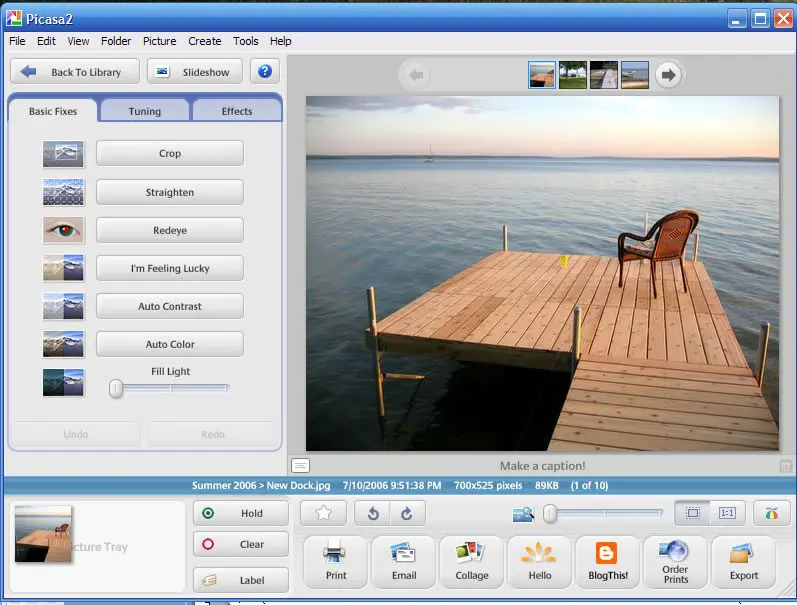
Task: Open the Print tool
Action: click(x=335, y=561)
